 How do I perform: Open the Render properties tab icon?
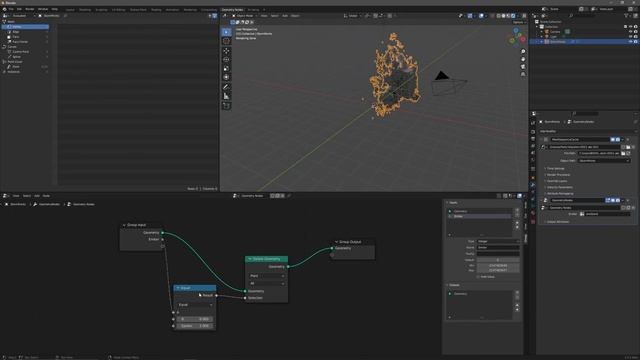(x=533, y=132)
